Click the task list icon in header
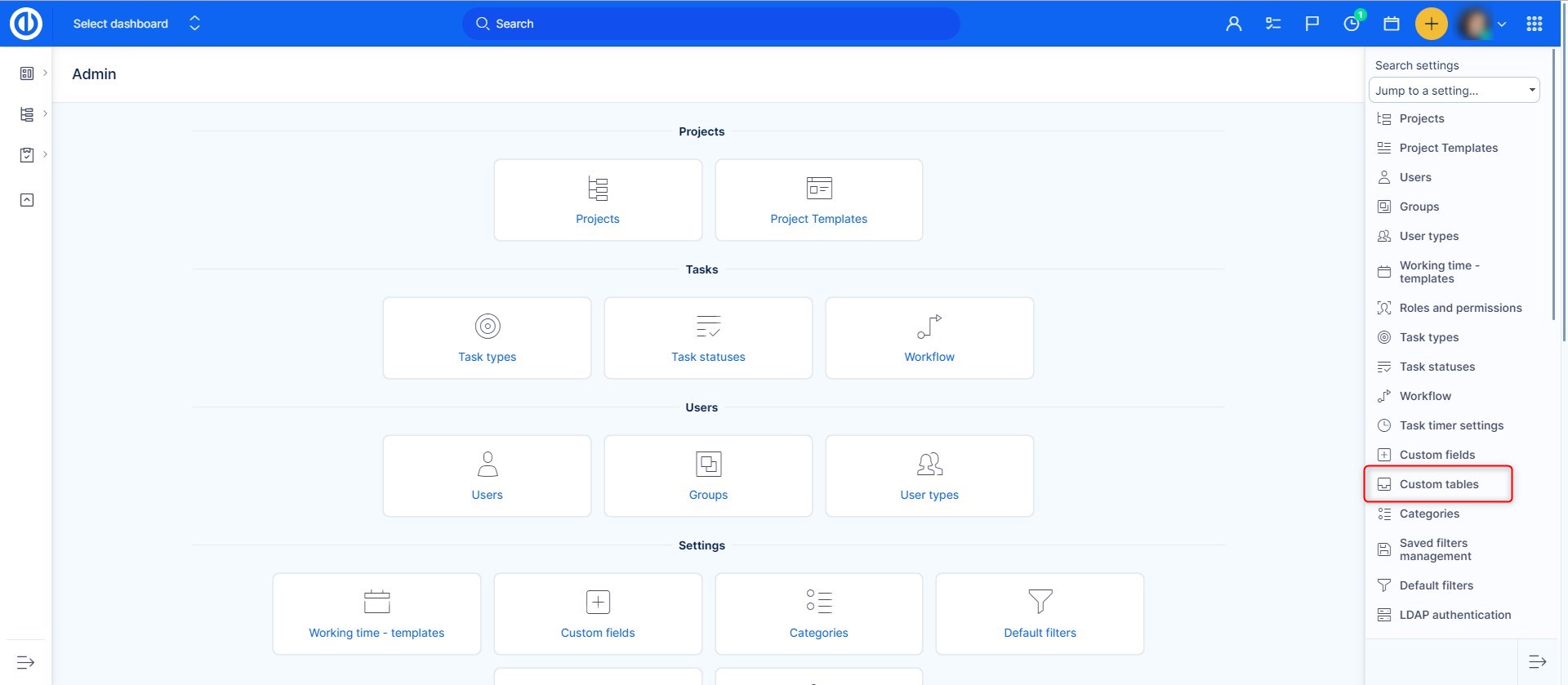1568x685 pixels. tap(1273, 24)
